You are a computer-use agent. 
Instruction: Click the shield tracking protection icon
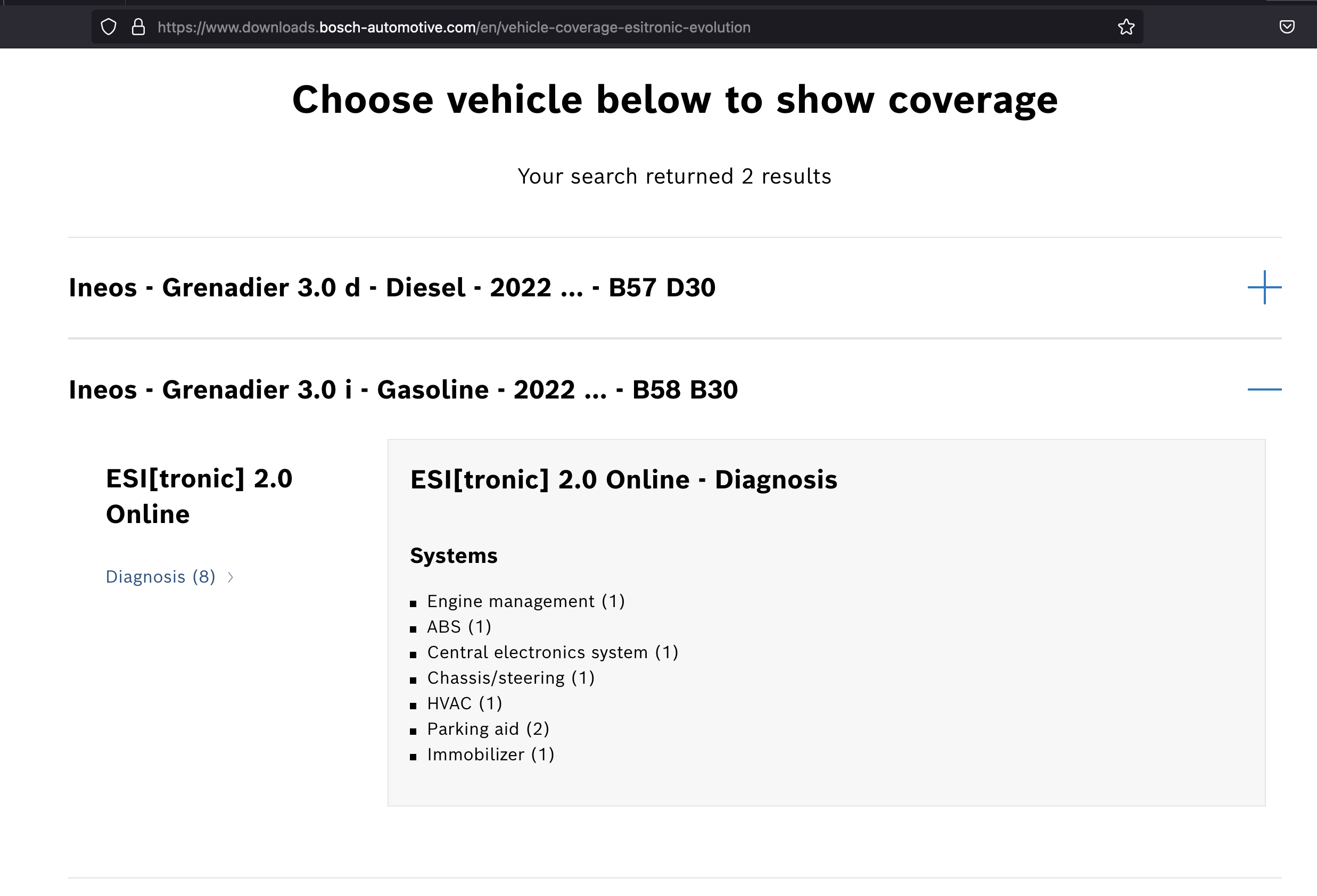coord(108,27)
